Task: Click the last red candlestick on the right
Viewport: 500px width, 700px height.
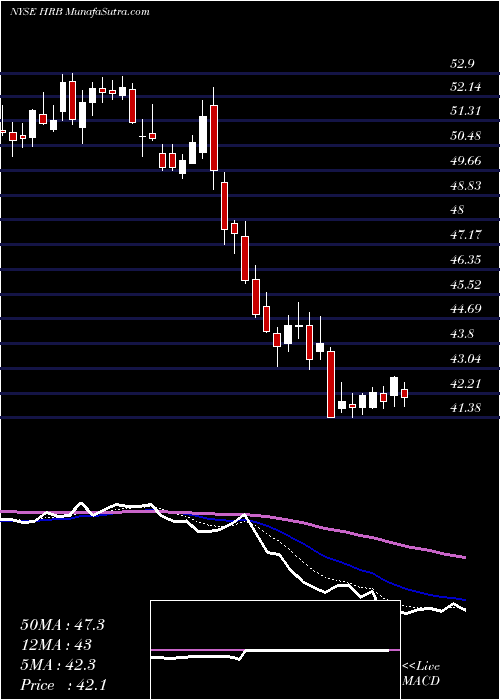Action: pyautogui.click(x=404, y=393)
